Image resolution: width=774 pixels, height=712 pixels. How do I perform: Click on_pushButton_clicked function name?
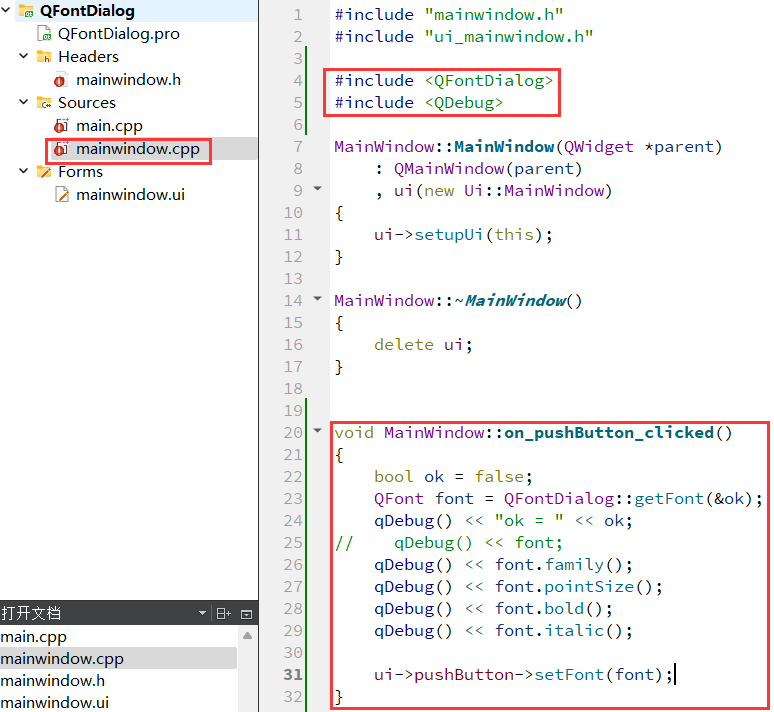pyautogui.click(x=608, y=433)
